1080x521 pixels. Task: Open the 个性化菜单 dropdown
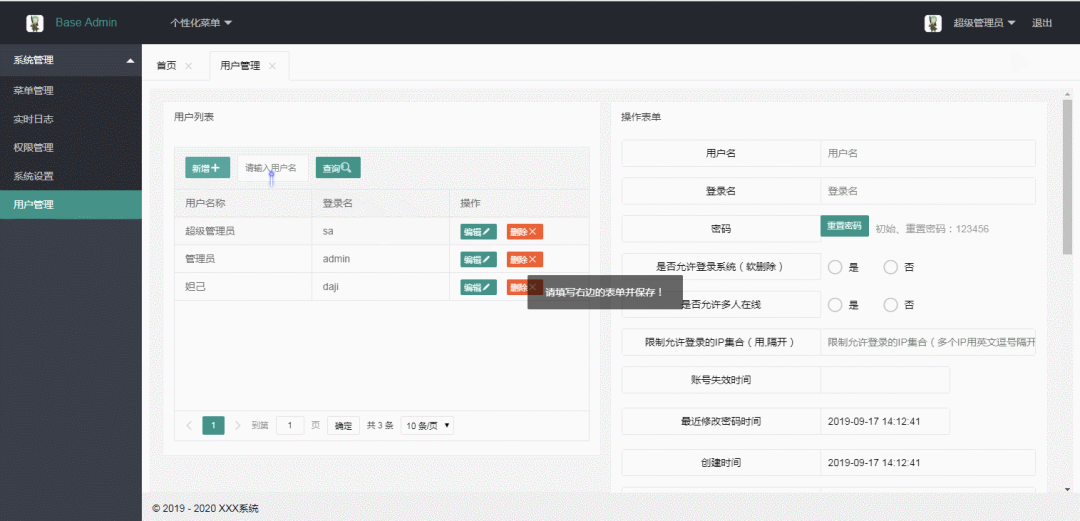coord(201,23)
